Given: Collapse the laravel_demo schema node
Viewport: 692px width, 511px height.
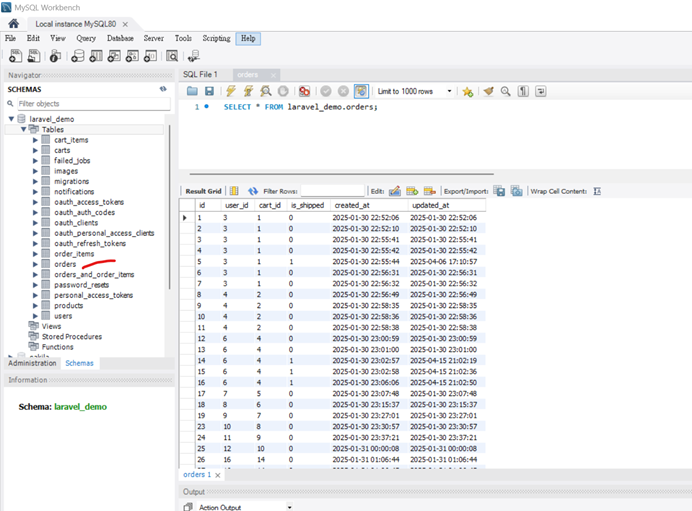Looking at the screenshot, I should click(x=11, y=119).
